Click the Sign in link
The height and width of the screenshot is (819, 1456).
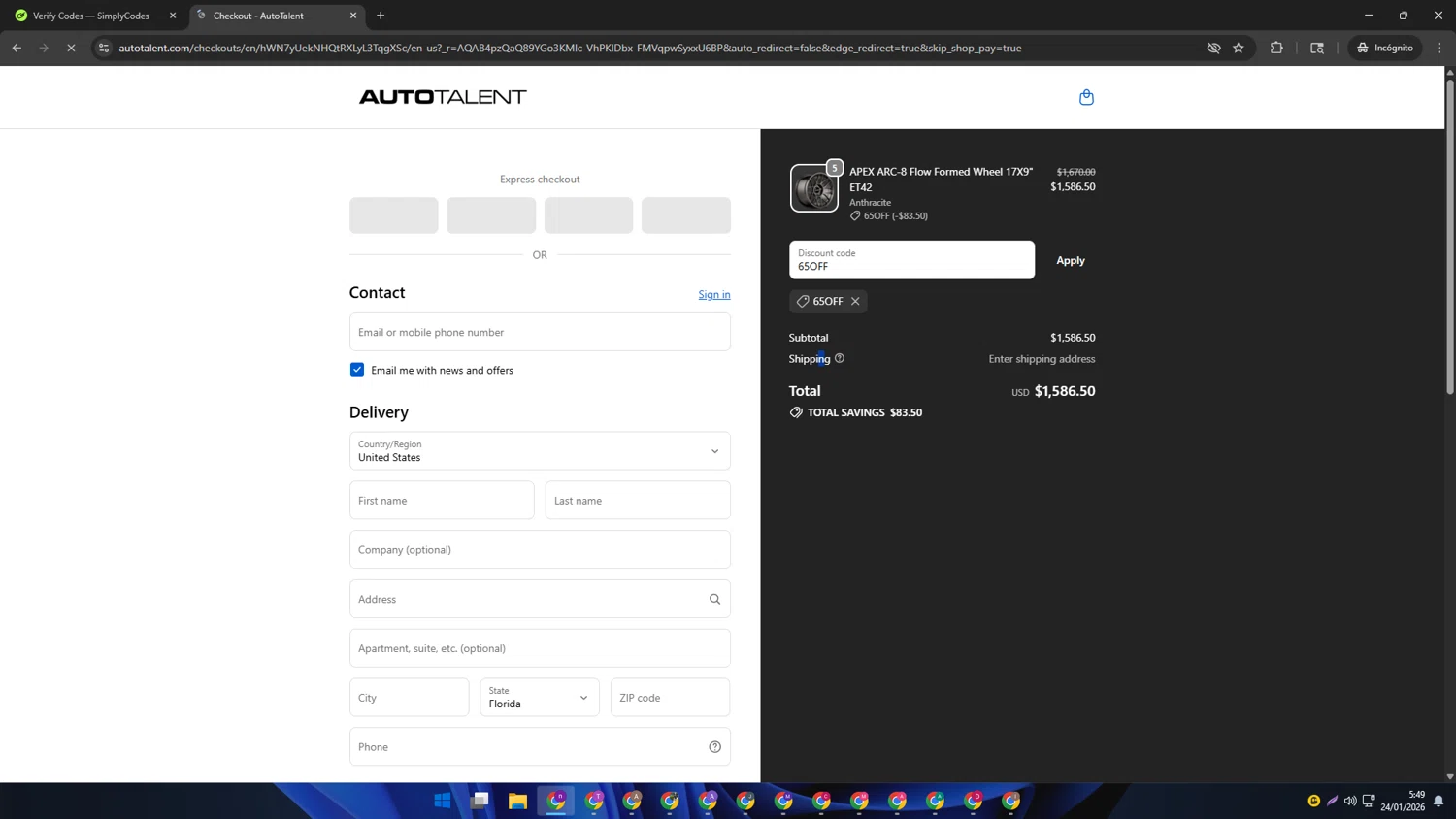click(714, 294)
